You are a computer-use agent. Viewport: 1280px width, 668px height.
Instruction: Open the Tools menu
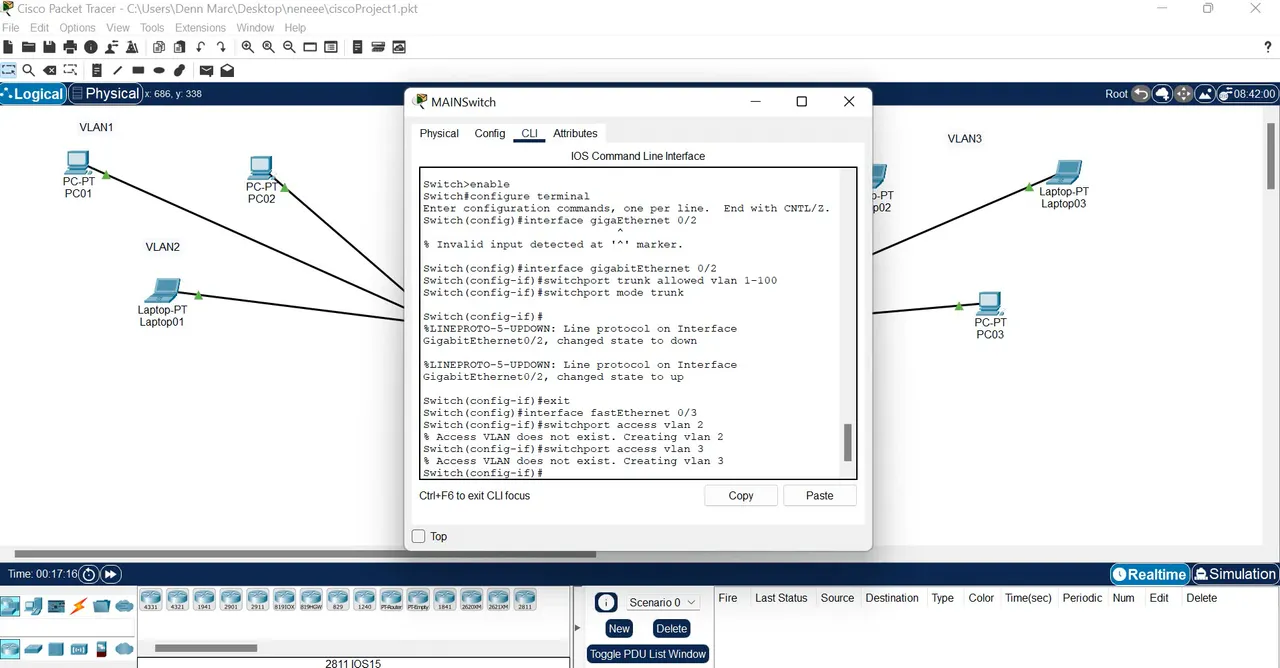(x=152, y=28)
